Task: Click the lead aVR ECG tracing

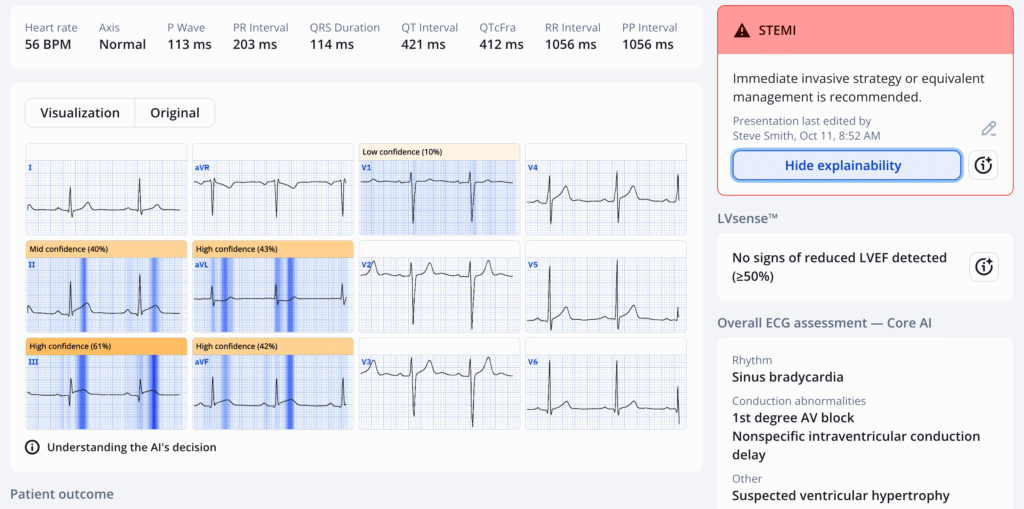Action: [273, 190]
